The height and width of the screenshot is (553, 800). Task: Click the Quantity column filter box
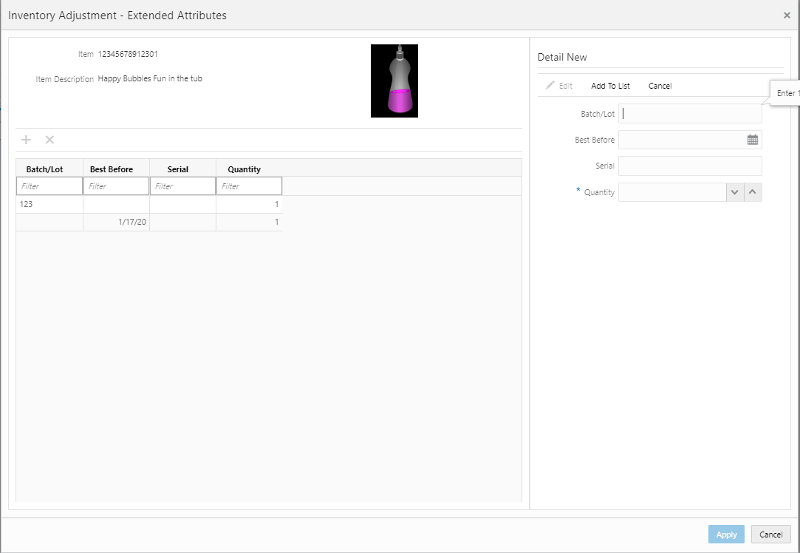(249, 186)
